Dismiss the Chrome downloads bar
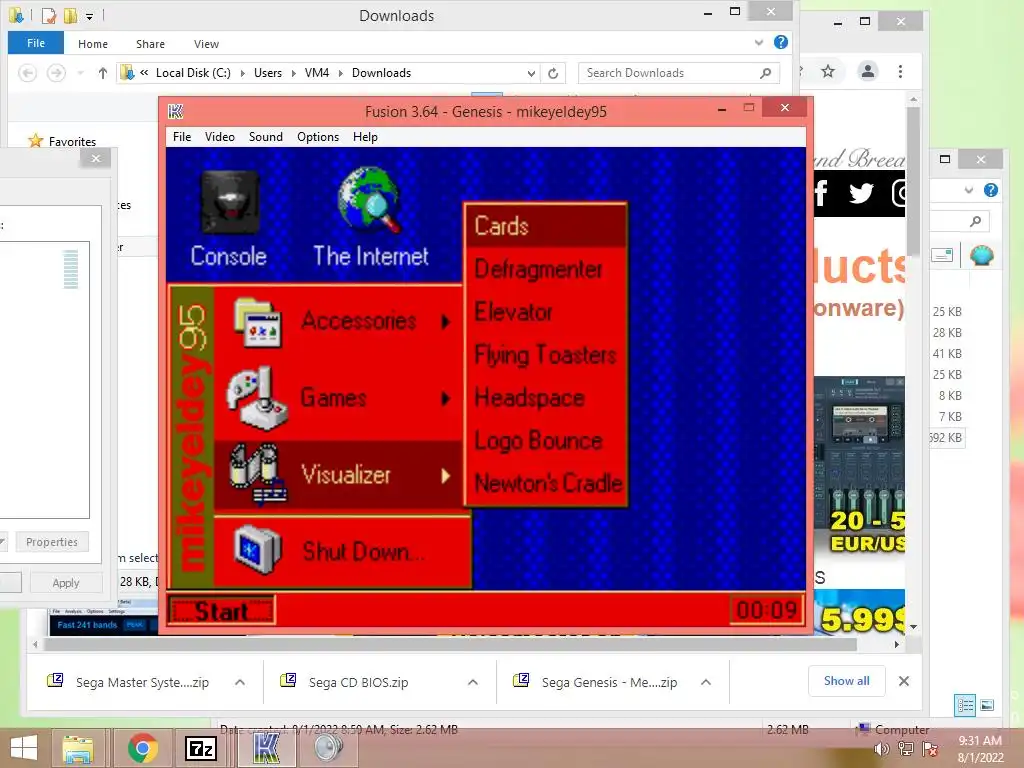The height and width of the screenshot is (768, 1024). (x=904, y=681)
